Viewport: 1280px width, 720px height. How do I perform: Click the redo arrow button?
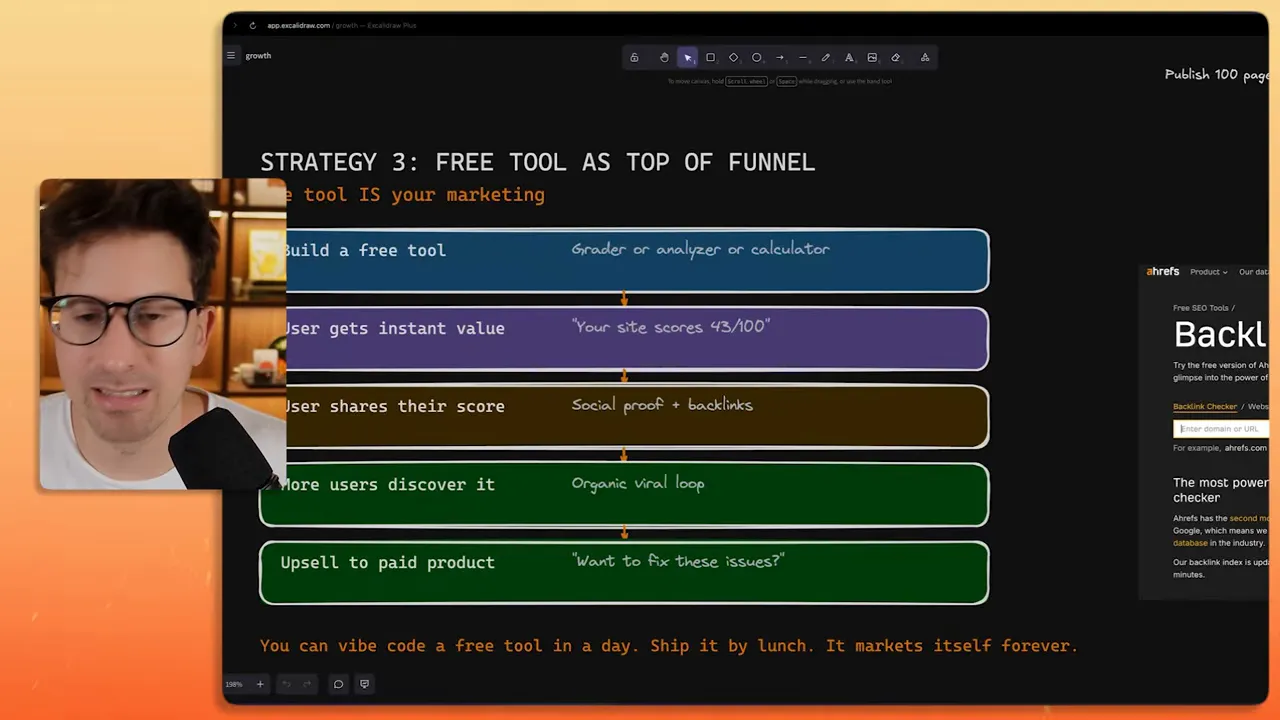point(307,684)
